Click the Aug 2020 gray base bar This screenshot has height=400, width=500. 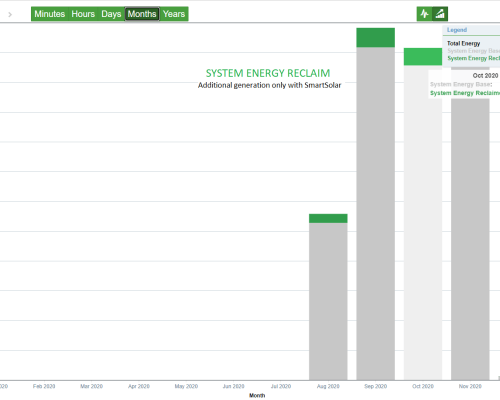pyautogui.click(x=328, y=301)
